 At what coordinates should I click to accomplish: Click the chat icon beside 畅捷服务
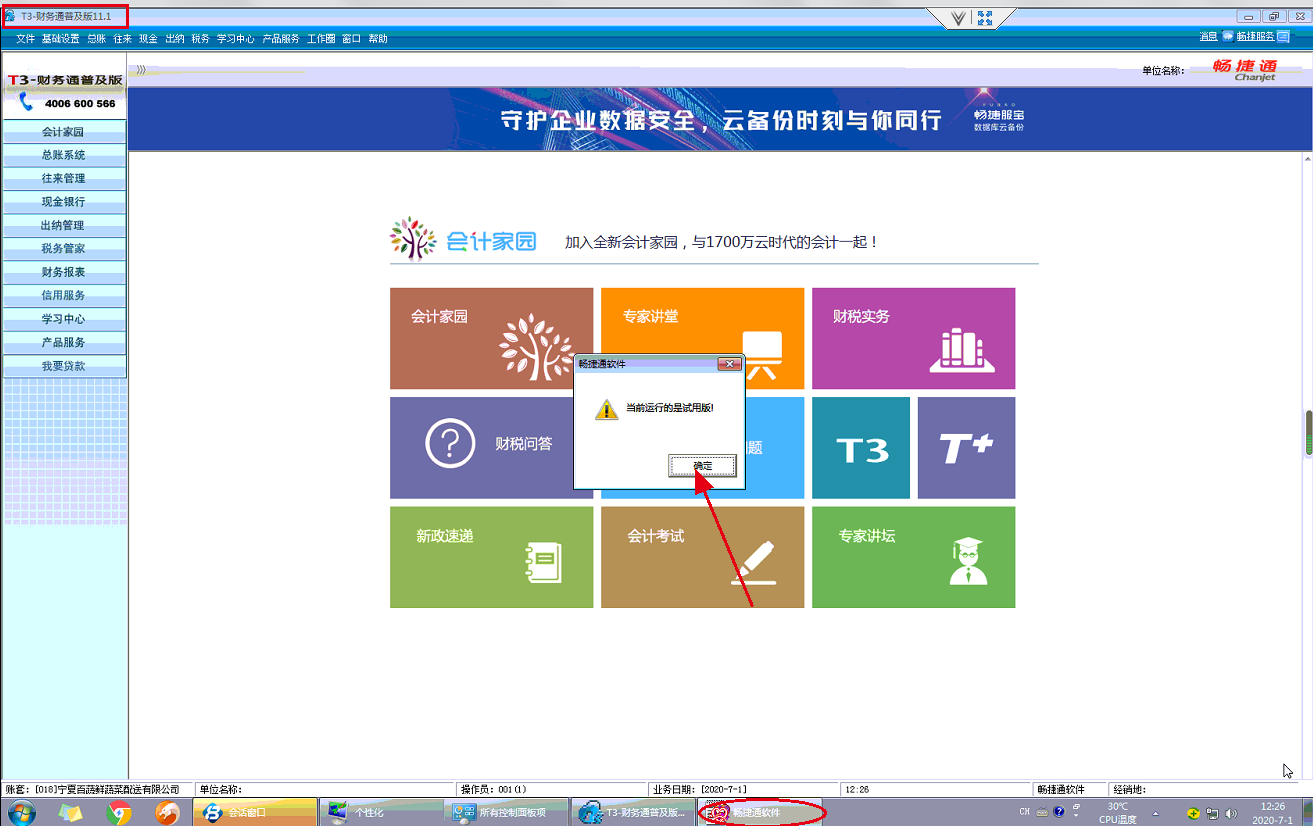pyautogui.click(x=1283, y=36)
